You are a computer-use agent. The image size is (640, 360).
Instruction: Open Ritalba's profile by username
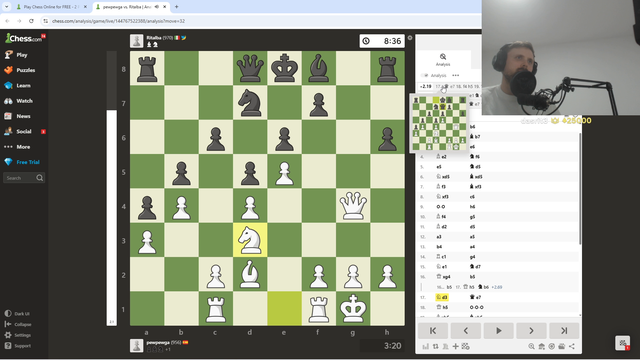(154, 38)
